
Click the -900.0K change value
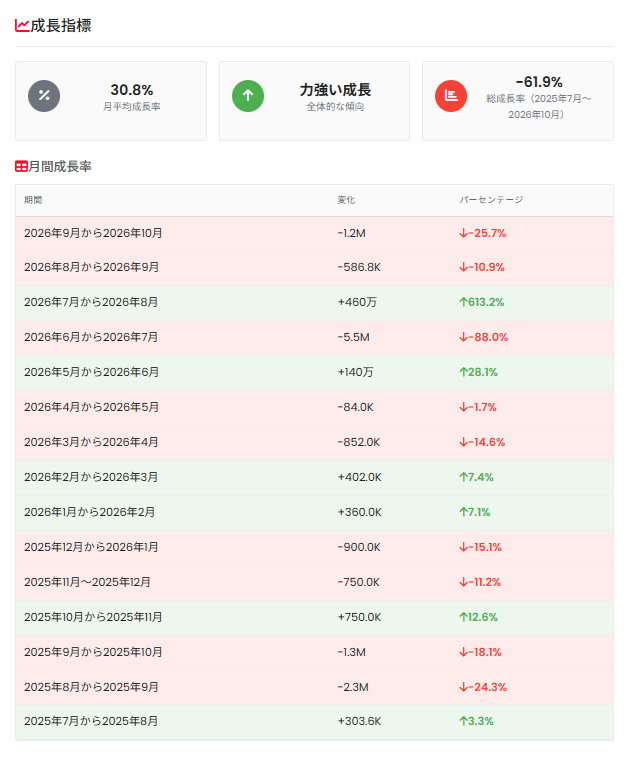(x=359, y=548)
